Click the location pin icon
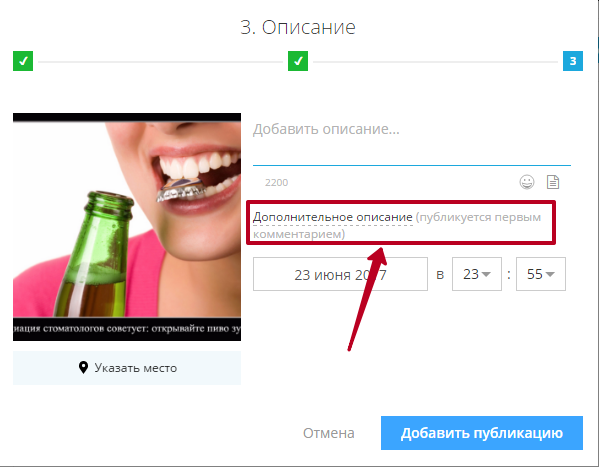Screen dimensions: 599x467 [x=83, y=368]
